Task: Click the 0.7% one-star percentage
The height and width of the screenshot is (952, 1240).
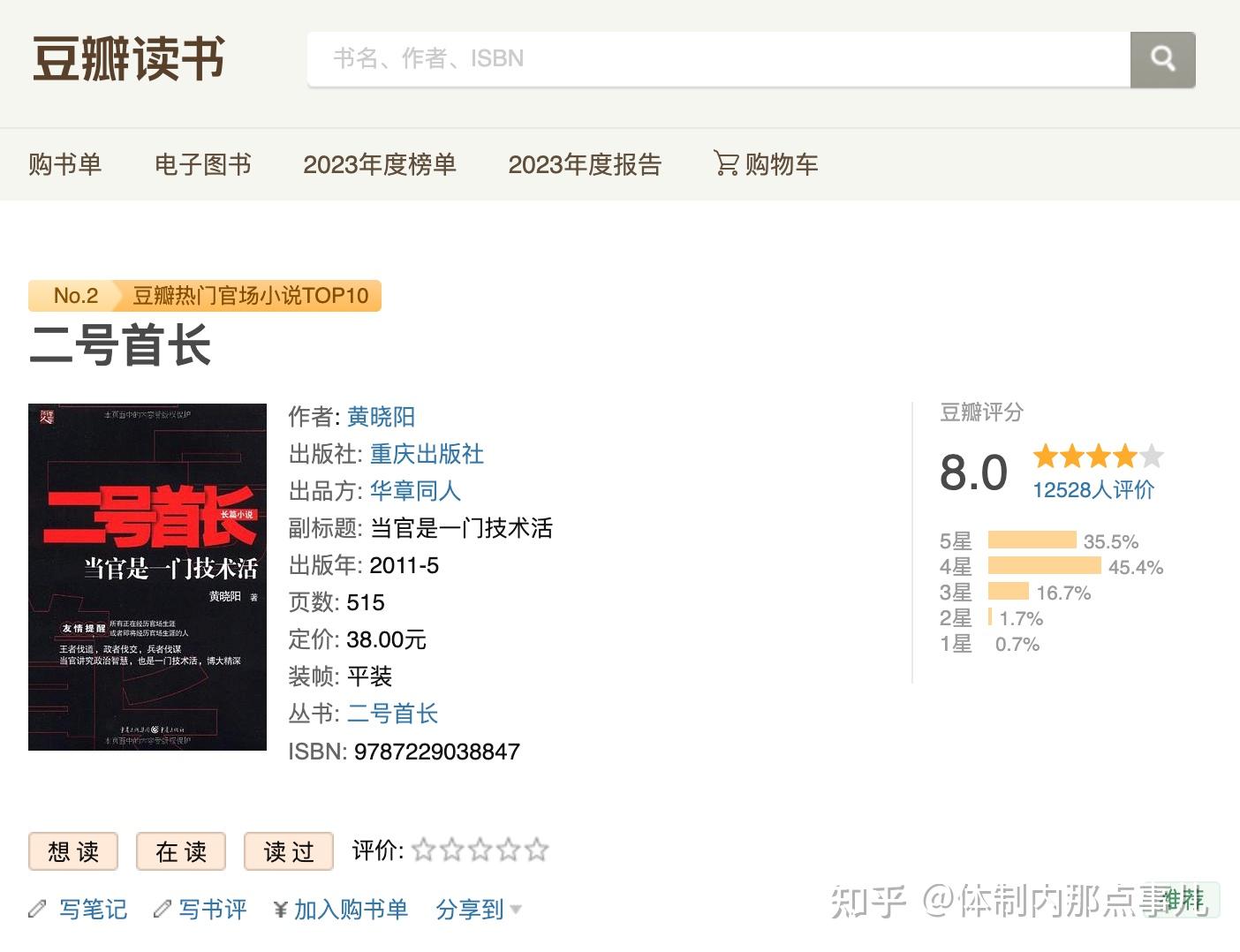Action: click(1017, 644)
